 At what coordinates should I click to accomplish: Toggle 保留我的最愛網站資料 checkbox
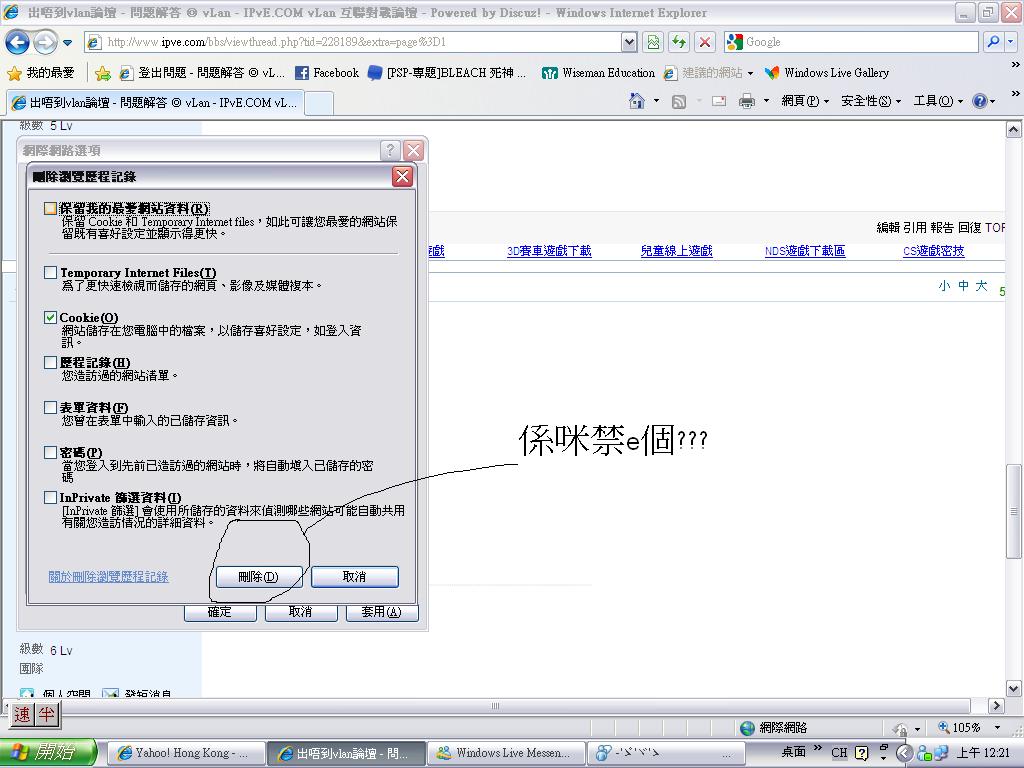click(x=50, y=208)
